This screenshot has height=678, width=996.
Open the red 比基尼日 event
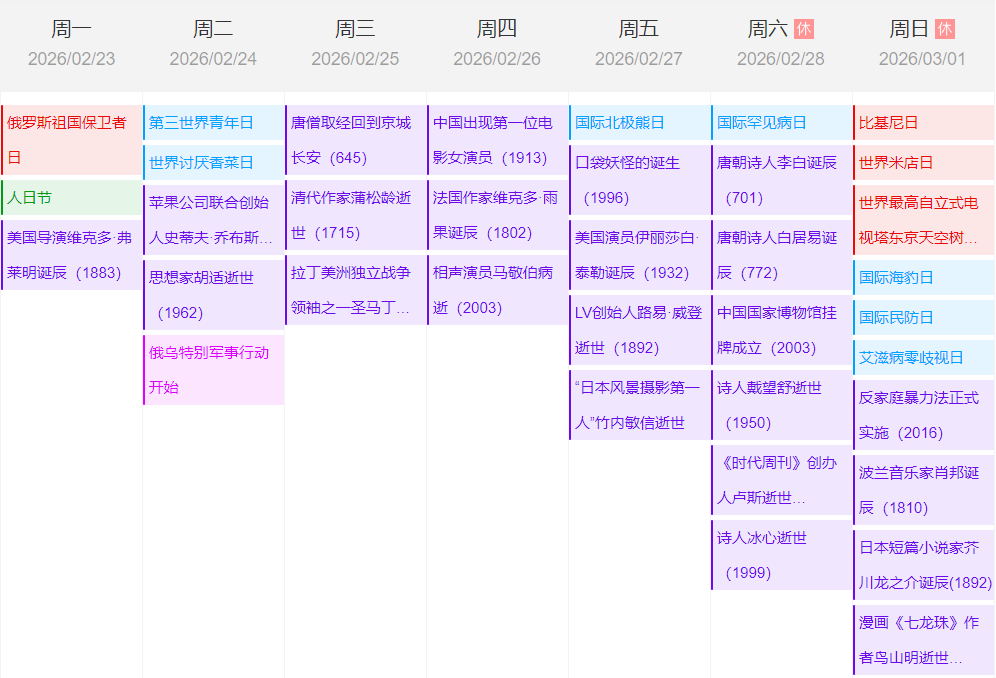pos(923,123)
